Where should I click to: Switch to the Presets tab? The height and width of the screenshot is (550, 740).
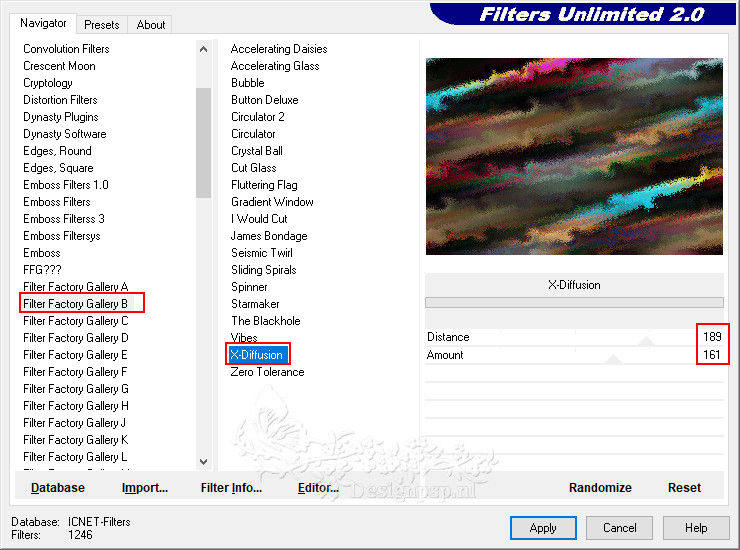click(102, 24)
